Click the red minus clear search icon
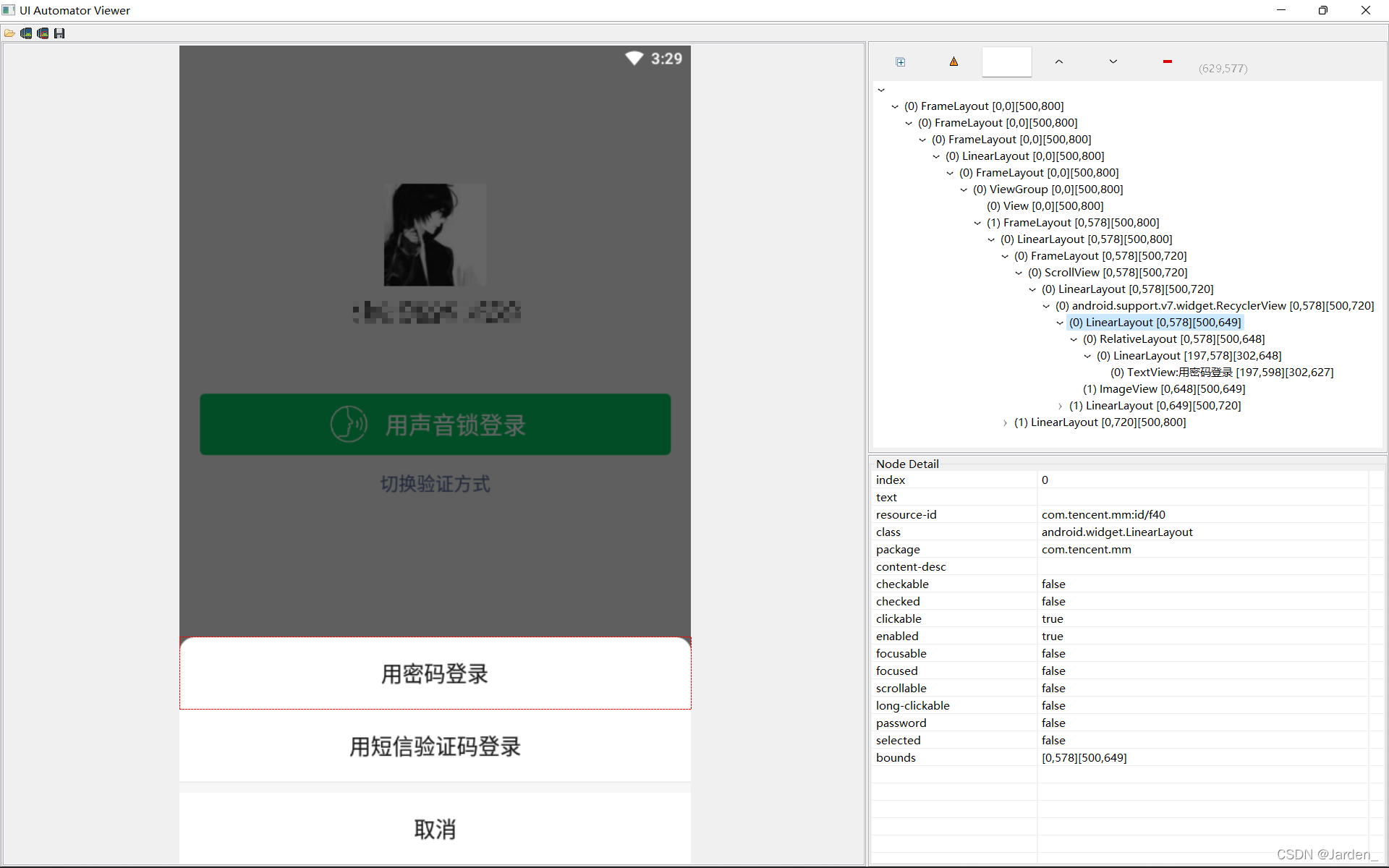1389x868 pixels. [x=1167, y=62]
